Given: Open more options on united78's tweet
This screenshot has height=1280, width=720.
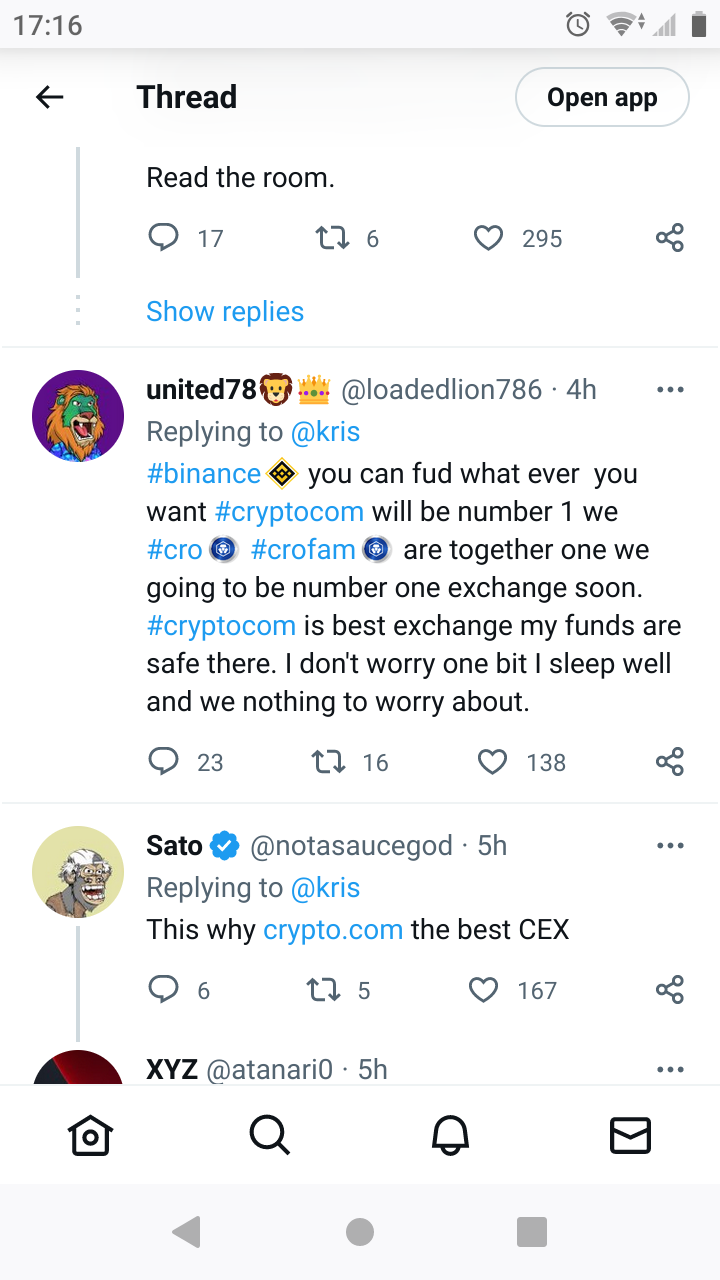Looking at the screenshot, I should 670,390.
